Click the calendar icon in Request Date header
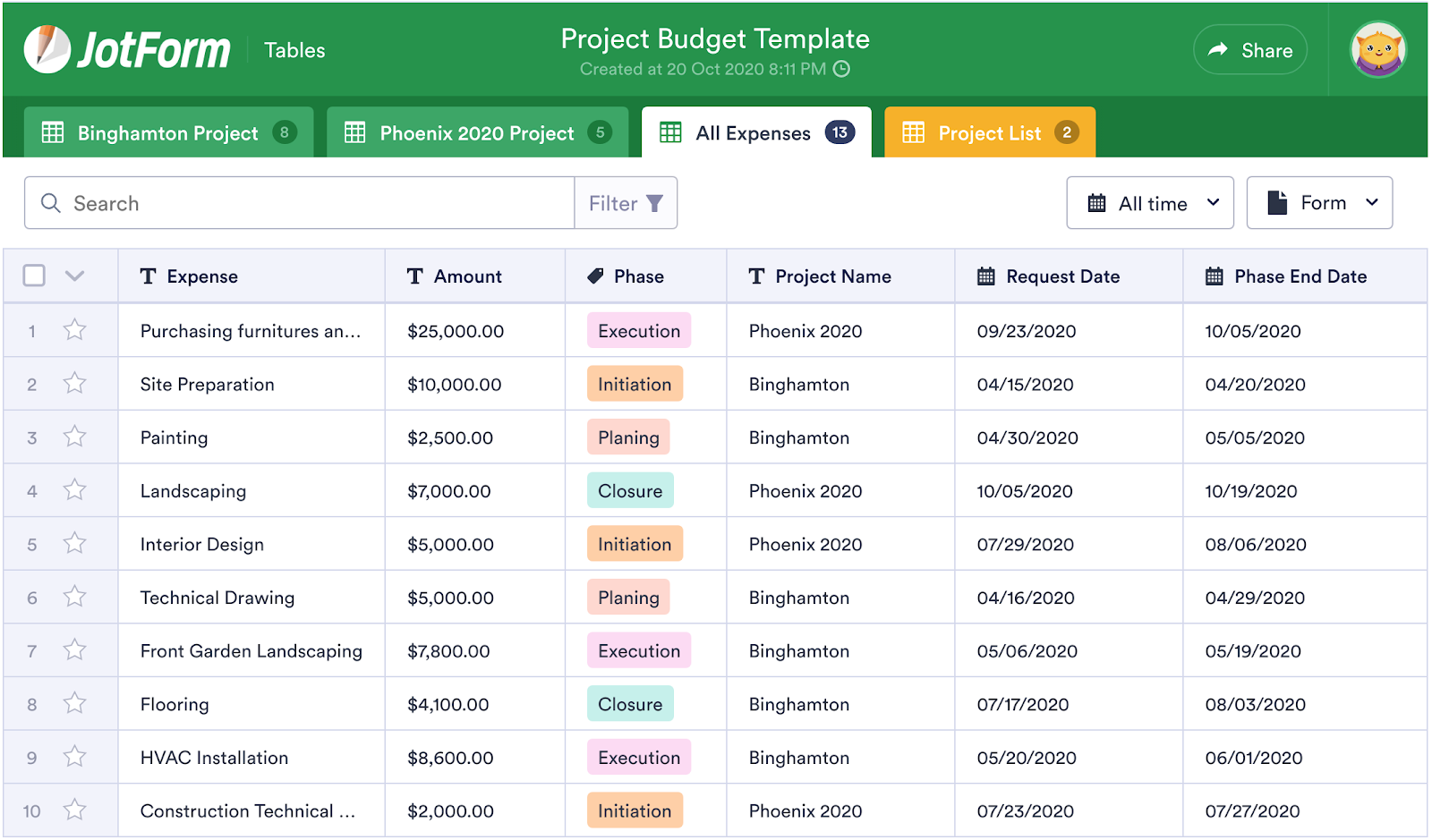The image size is (1432, 840). tap(985, 276)
